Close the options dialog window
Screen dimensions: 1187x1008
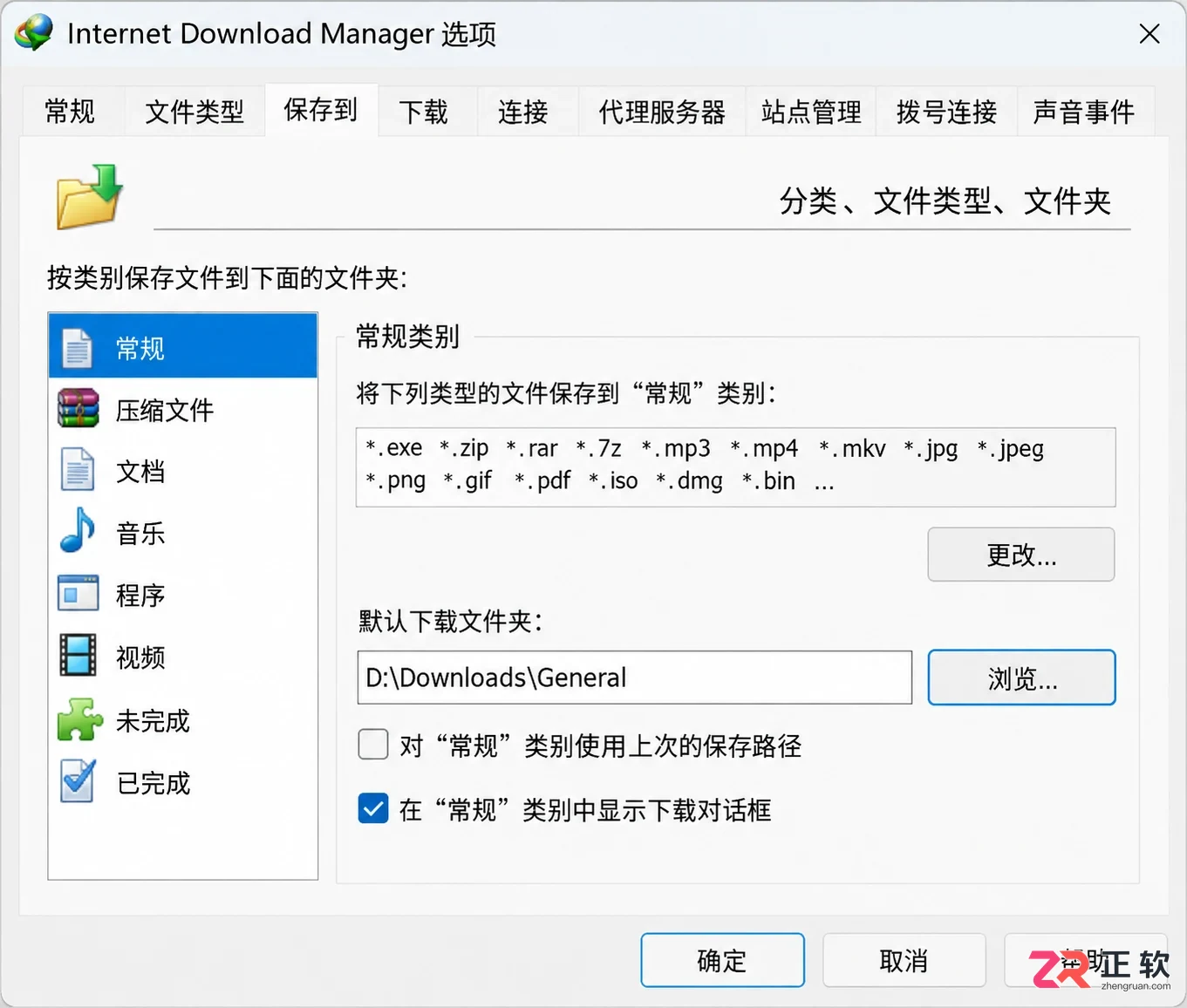1149,34
